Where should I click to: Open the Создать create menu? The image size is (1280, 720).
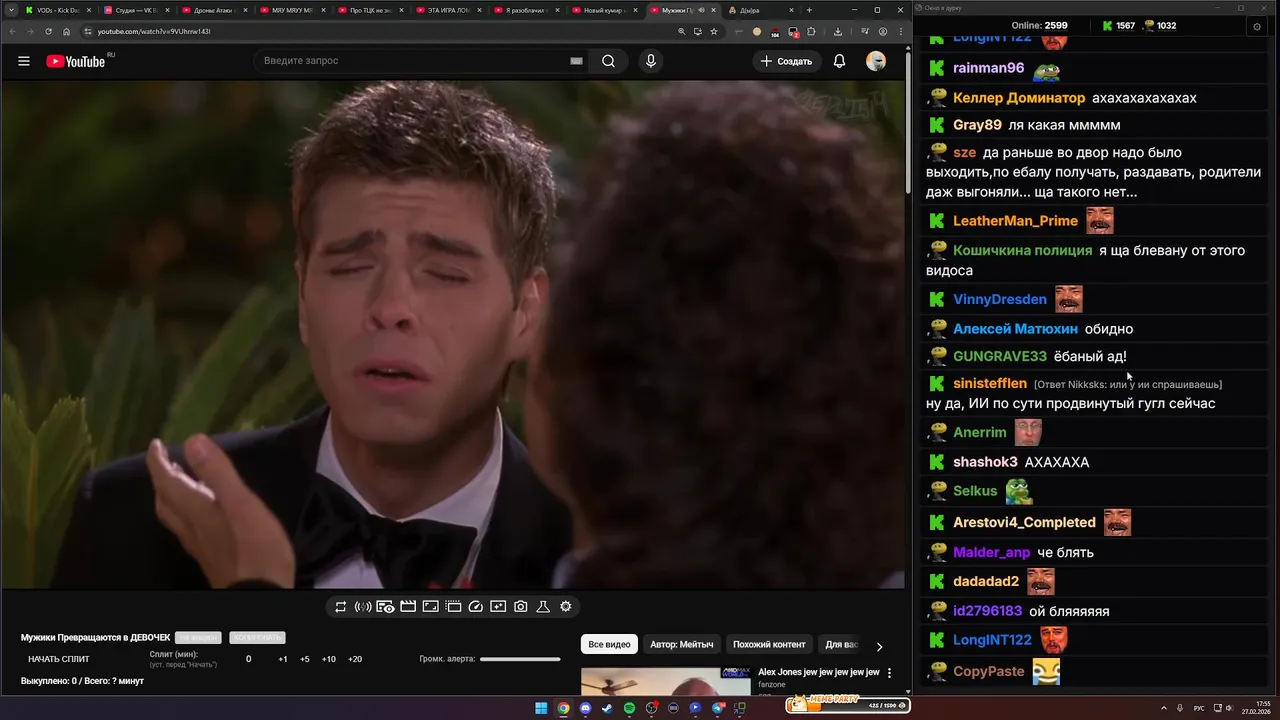786,61
